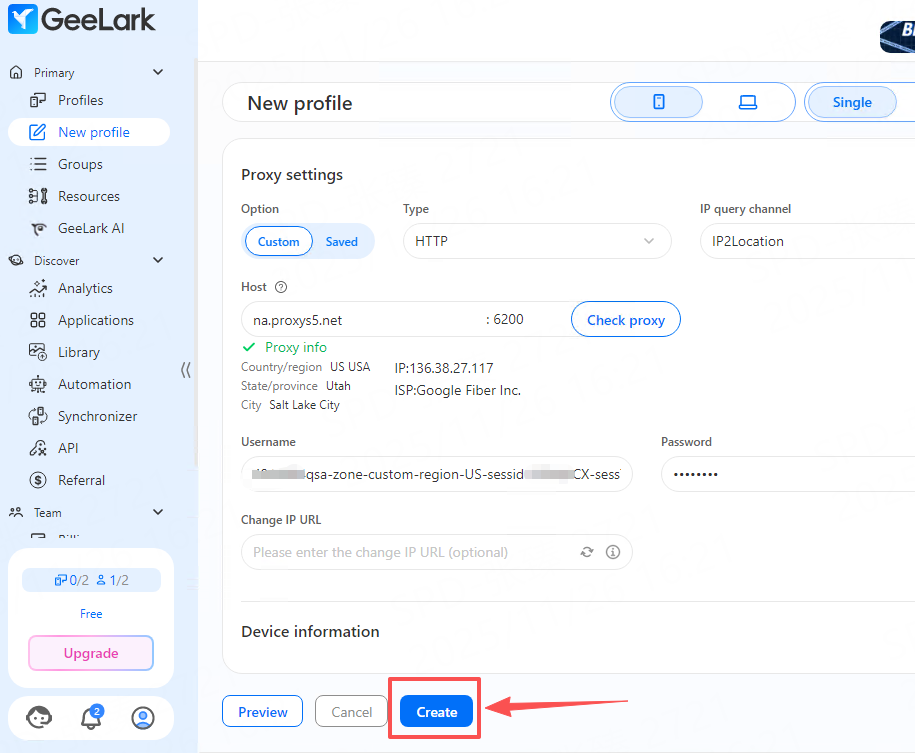
Task: Switch proxy option to Saved
Action: tap(341, 242)
